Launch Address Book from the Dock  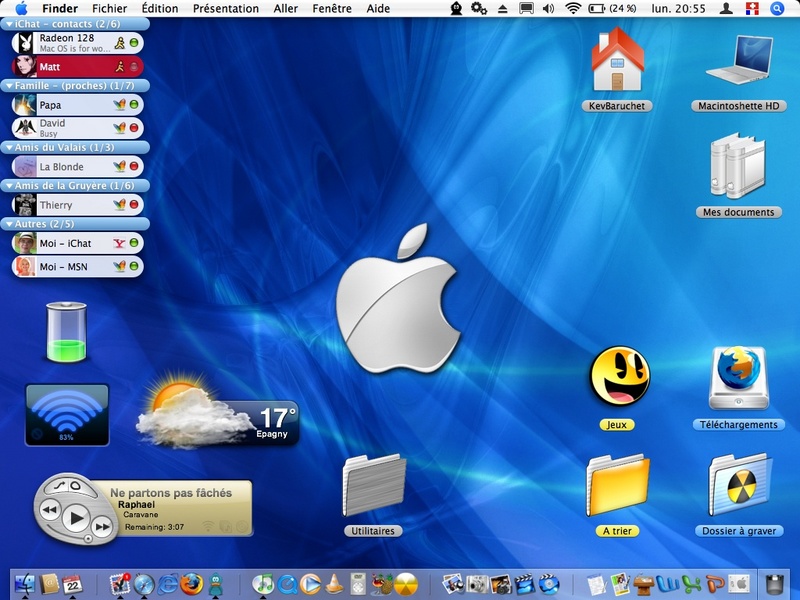tap(49, 584)
